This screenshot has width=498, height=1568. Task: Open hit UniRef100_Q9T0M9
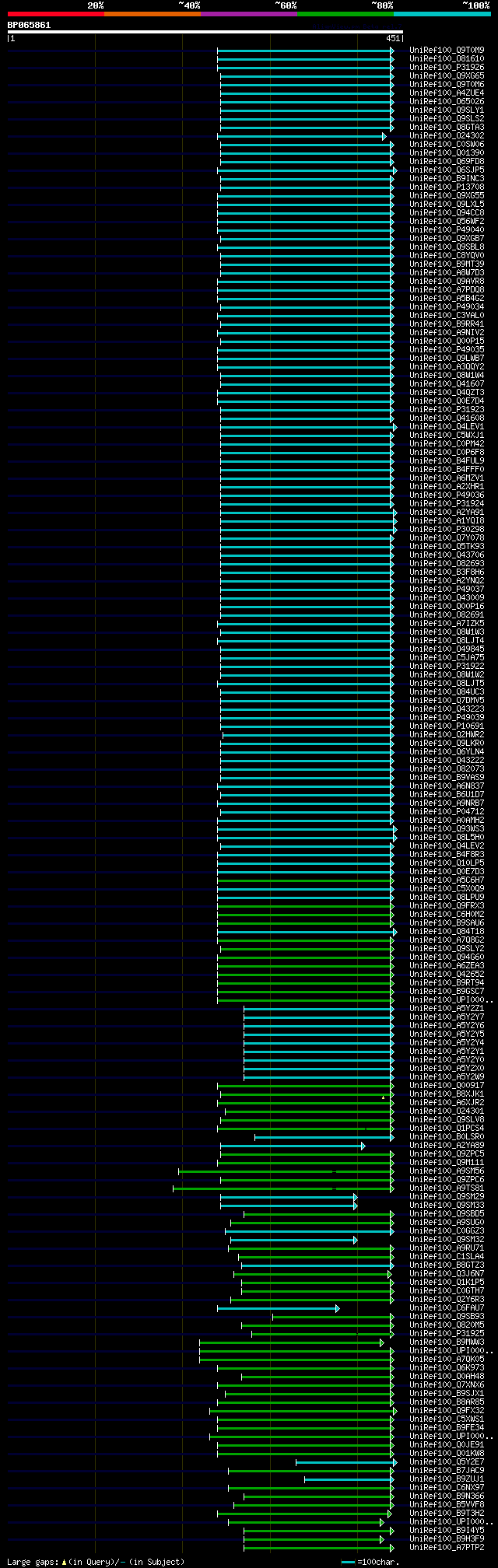[x=447, y=51]
